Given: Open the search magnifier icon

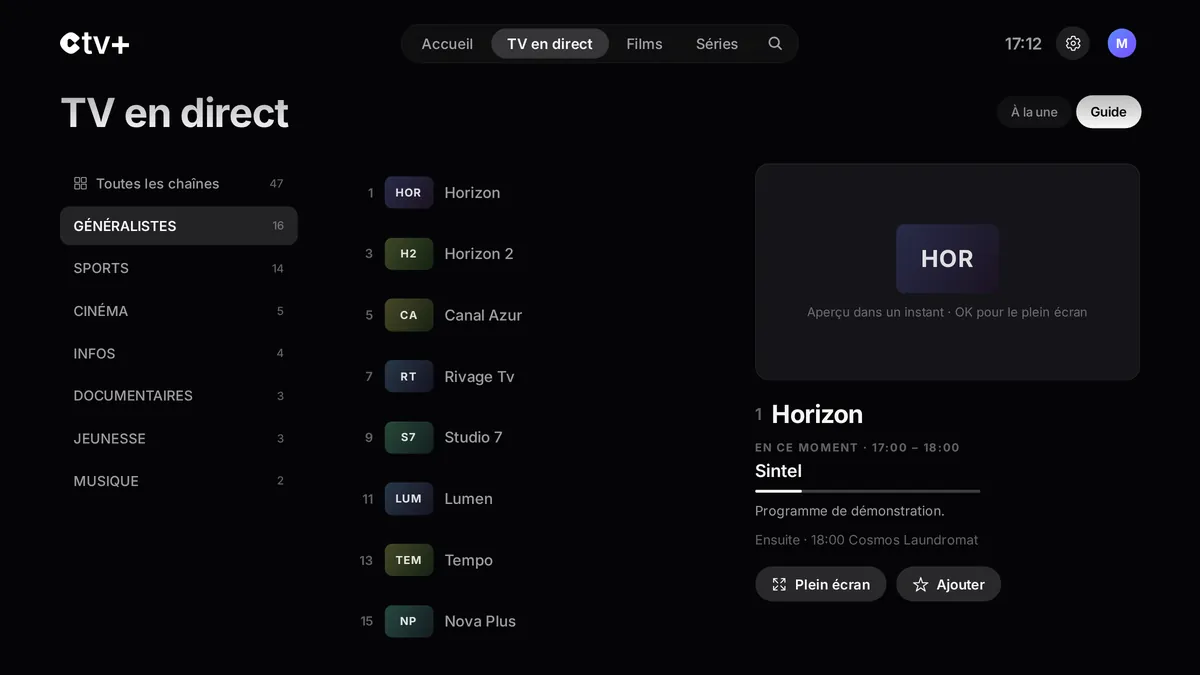Looking at the screenshot, I should click(775, 44).
